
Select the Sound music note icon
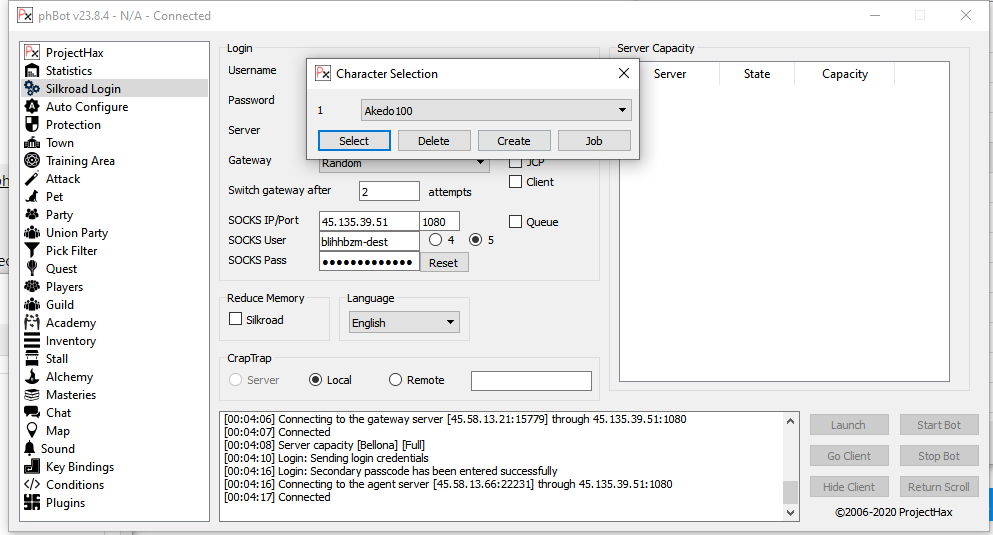pyautogui.click(x=30, y=449)
